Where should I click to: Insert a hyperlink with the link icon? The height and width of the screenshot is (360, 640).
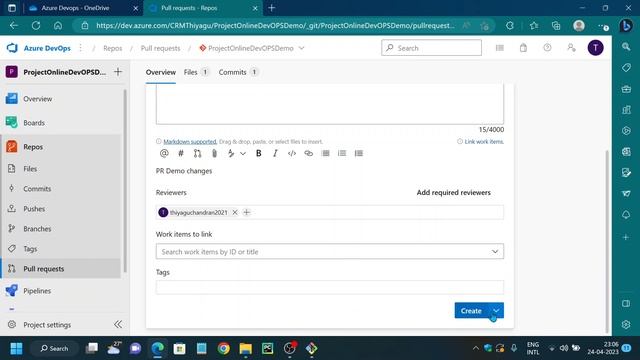[309, 153]
